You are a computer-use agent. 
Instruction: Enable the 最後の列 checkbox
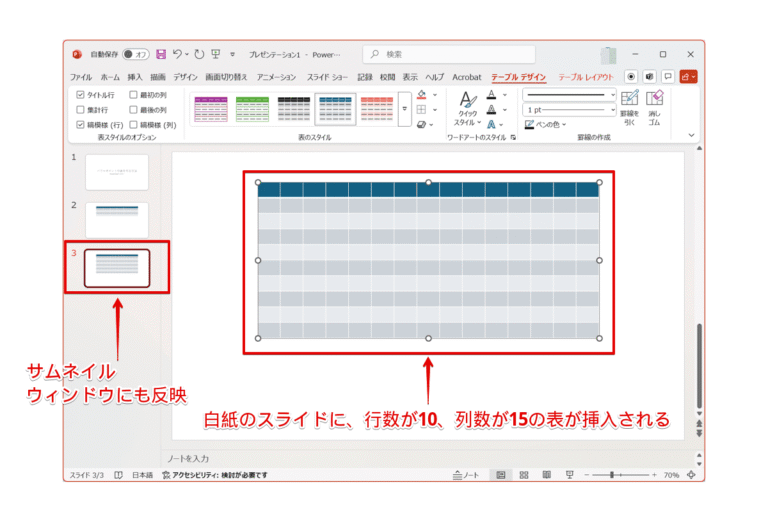click(133, 110)
